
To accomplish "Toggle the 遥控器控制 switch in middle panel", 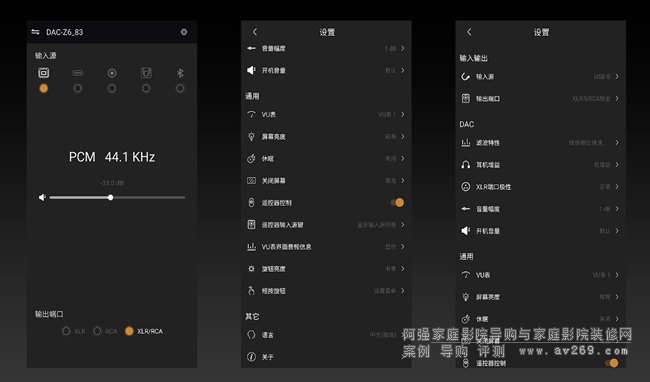I will coord(397,202).
